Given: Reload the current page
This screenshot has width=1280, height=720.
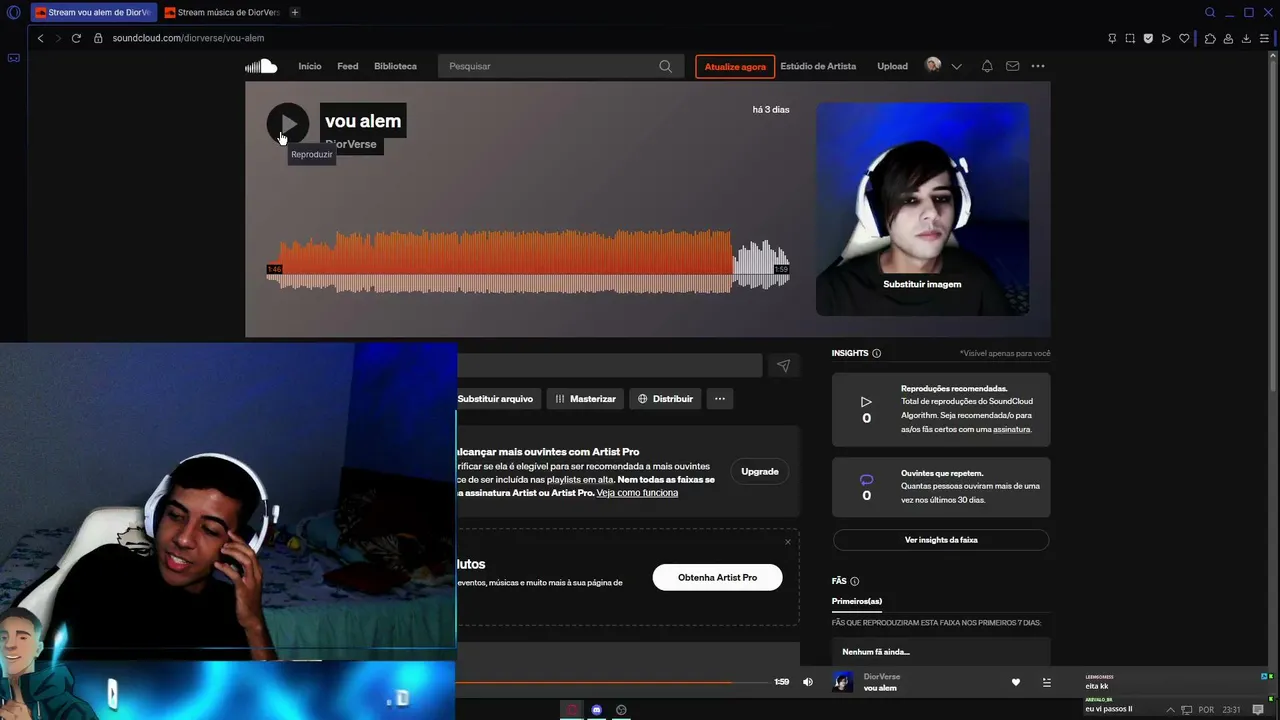Looking at the screenshot, I should coord(76,38).
